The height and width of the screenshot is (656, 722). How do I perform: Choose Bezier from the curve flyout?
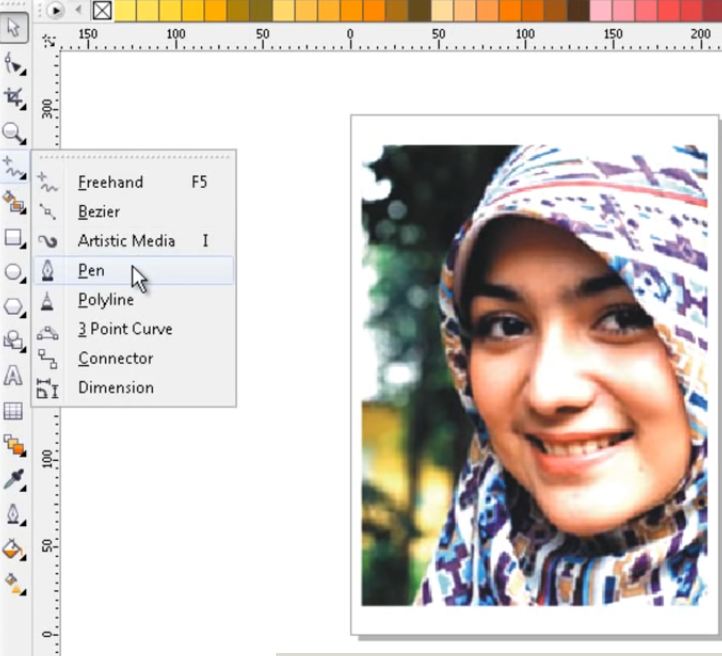point(134,212)
